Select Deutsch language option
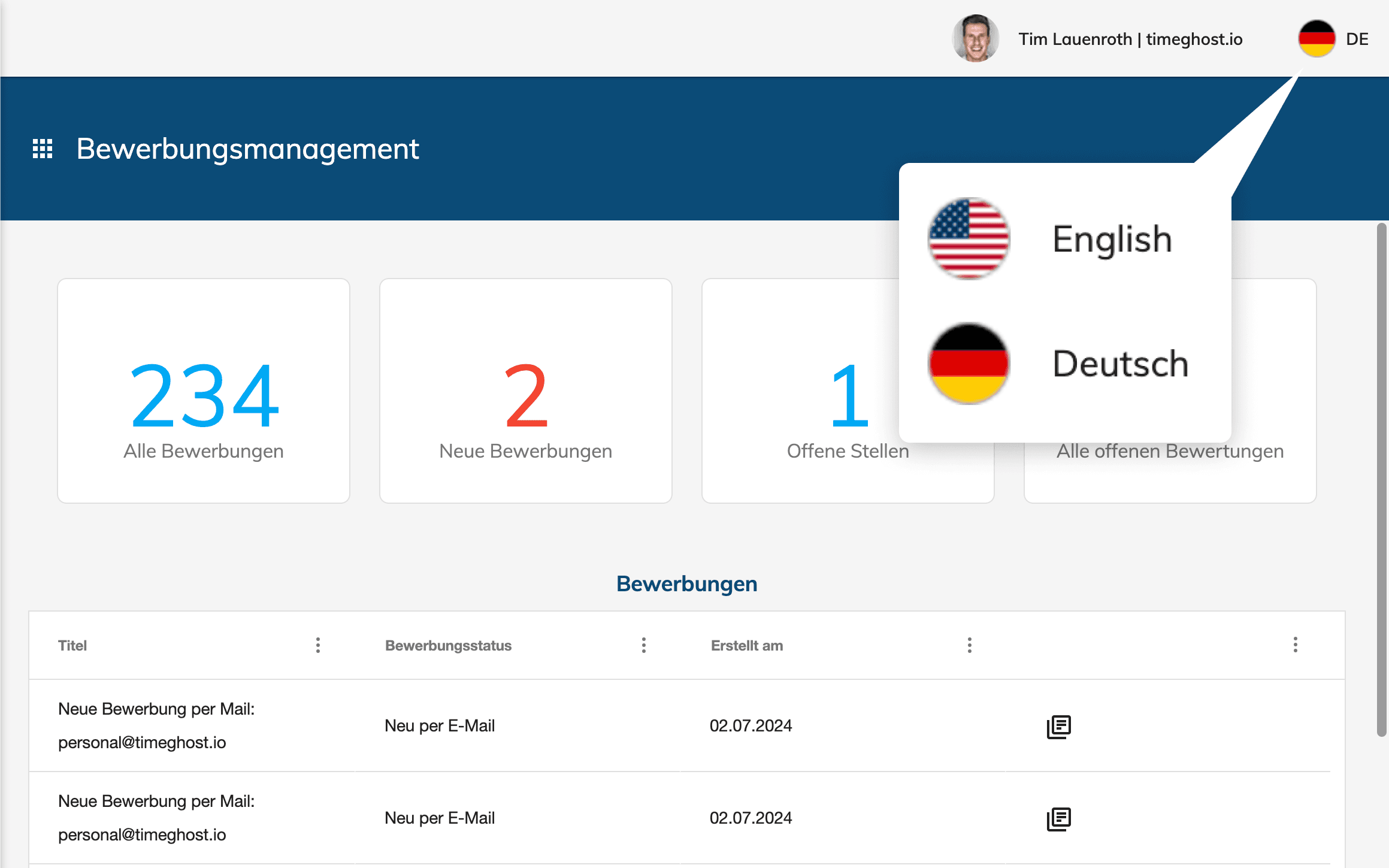 (x=1120, y=364)
